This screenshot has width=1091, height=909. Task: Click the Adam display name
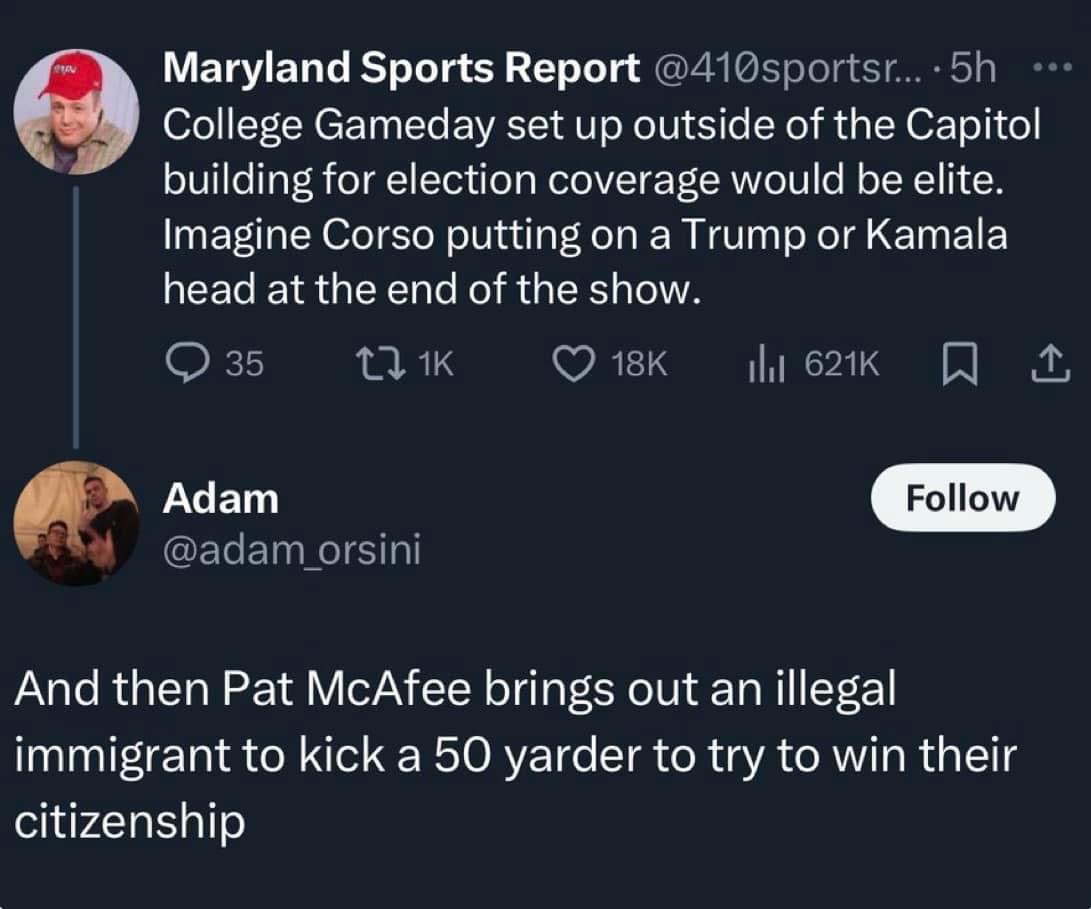point(221,499)
